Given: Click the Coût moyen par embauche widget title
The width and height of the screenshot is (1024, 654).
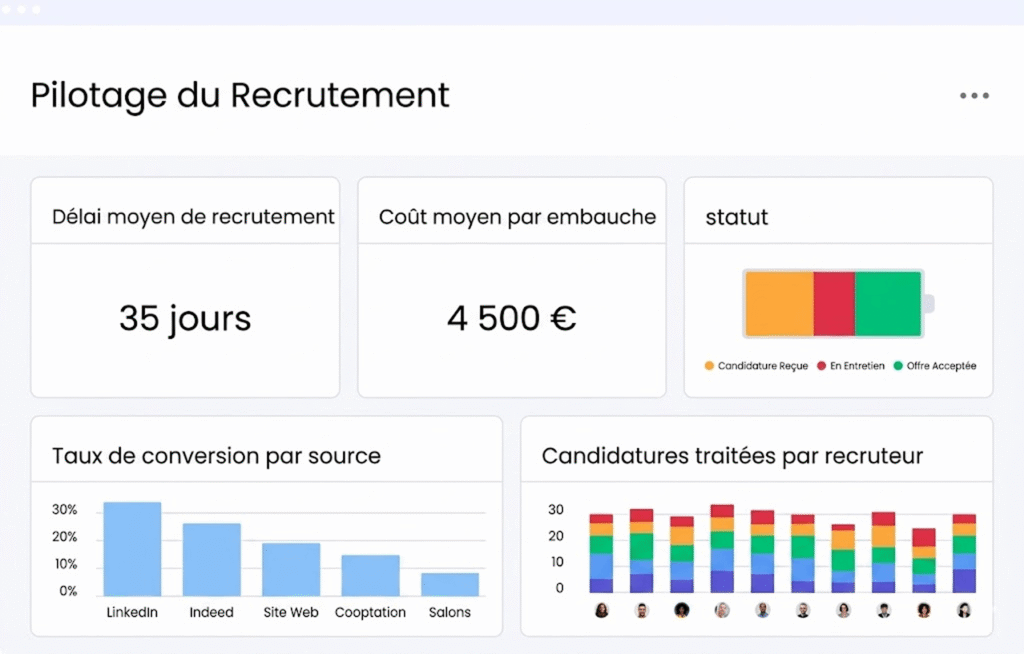Looking at the screenshot, I should (x=517, y=217).
